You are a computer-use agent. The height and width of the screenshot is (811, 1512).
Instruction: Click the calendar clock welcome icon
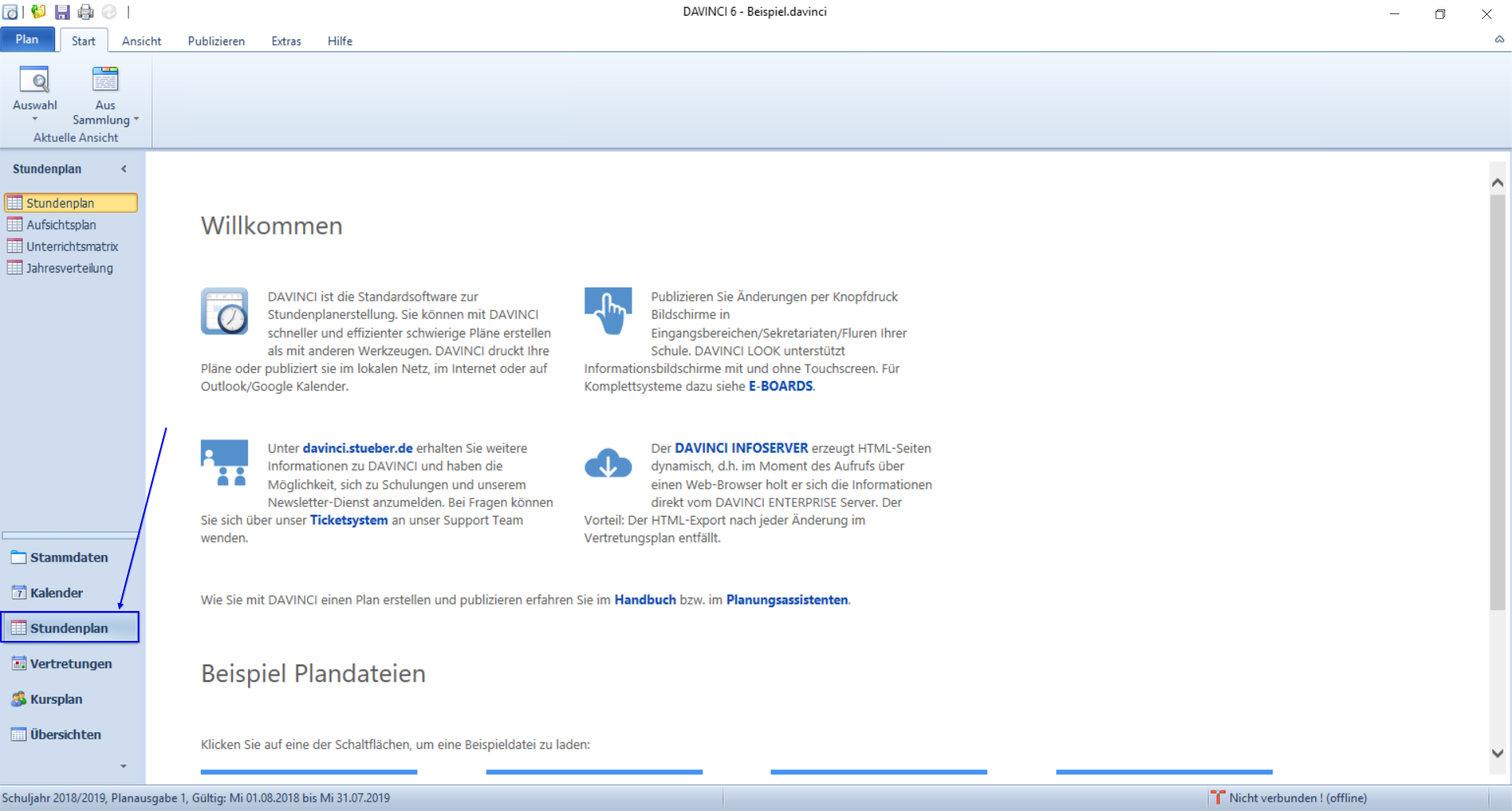point(224,311)
